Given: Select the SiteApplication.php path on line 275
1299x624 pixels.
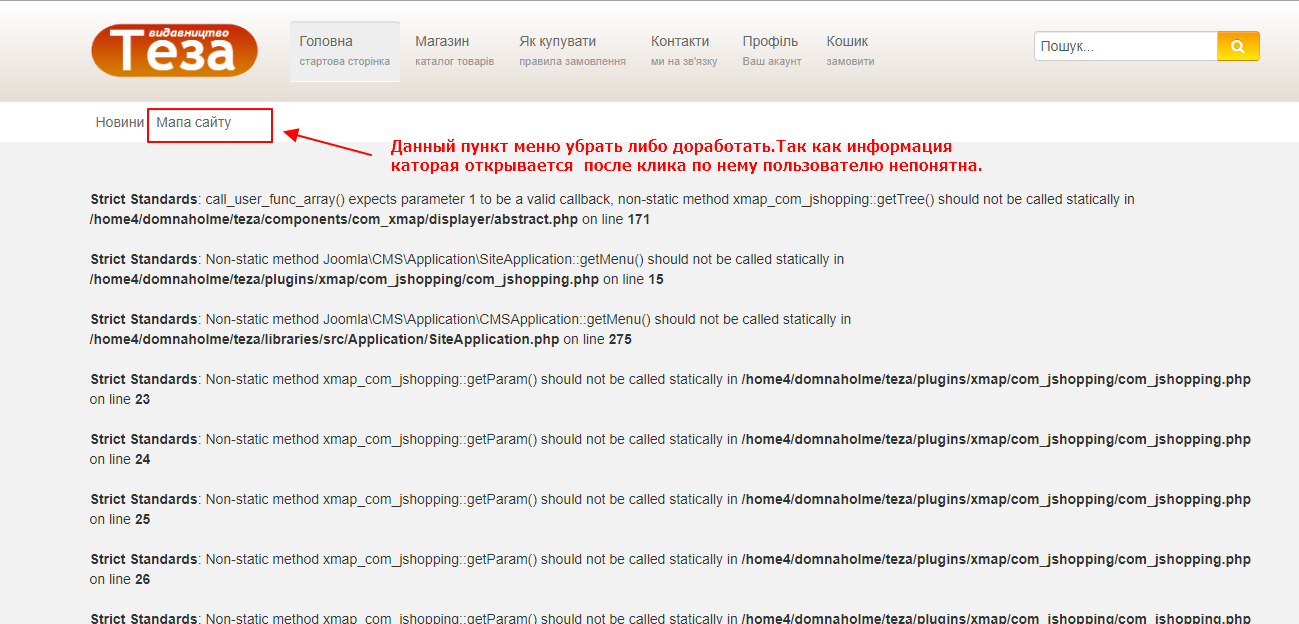Looking at the screenshot, I should 324,339.
